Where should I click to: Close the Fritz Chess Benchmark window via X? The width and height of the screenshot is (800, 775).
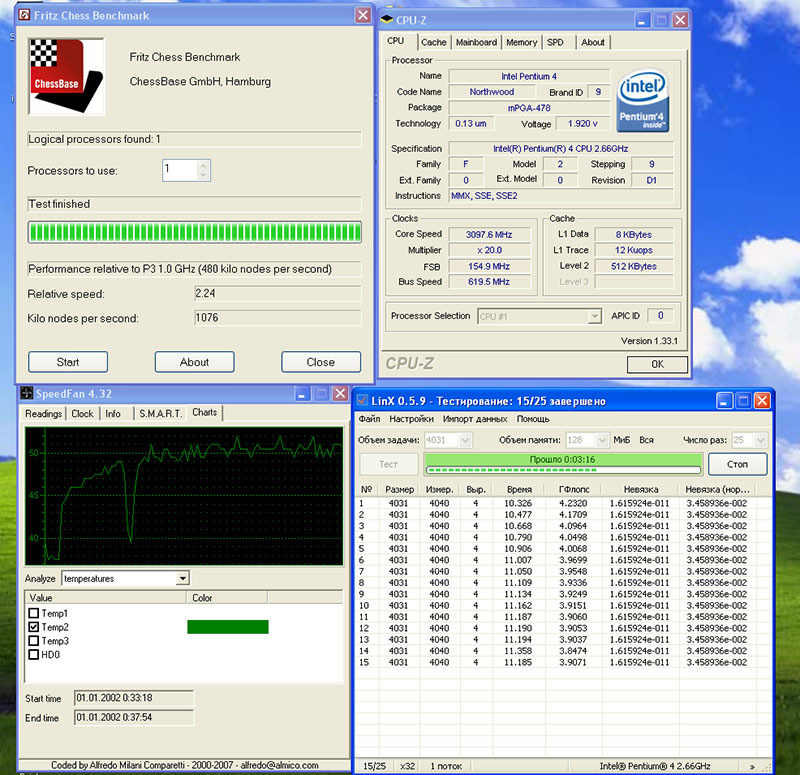click(363, 15)
